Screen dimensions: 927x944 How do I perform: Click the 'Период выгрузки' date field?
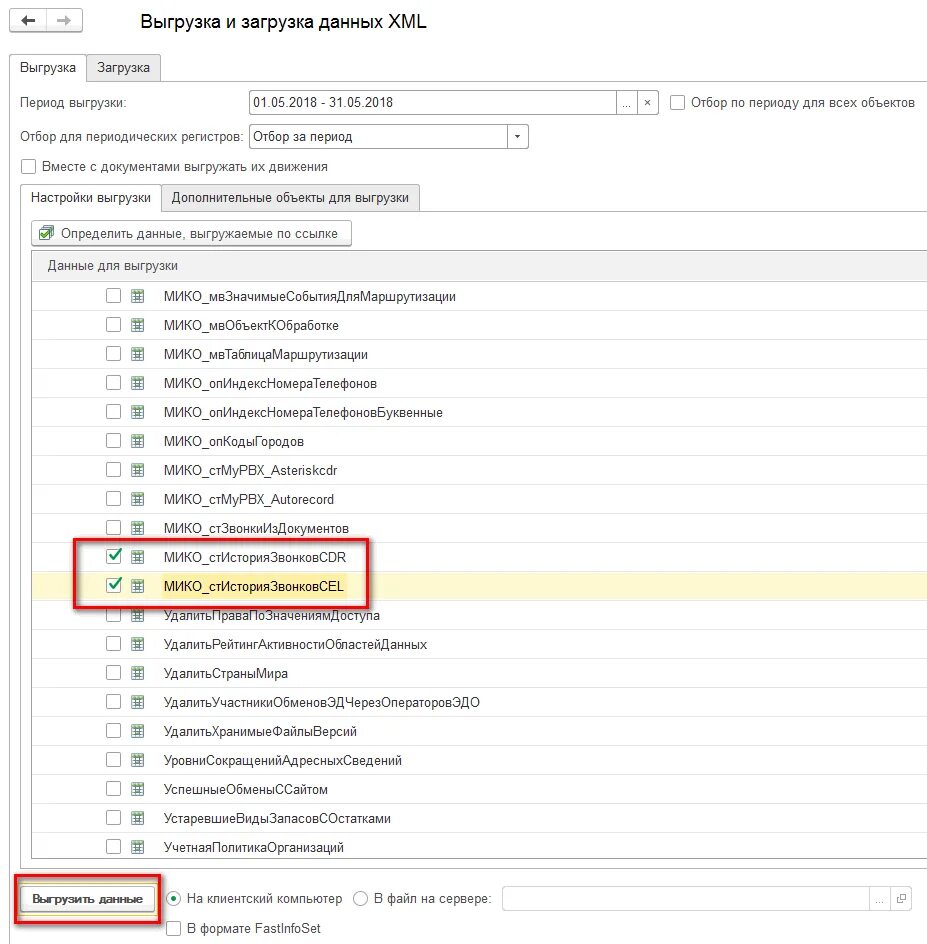433,103
